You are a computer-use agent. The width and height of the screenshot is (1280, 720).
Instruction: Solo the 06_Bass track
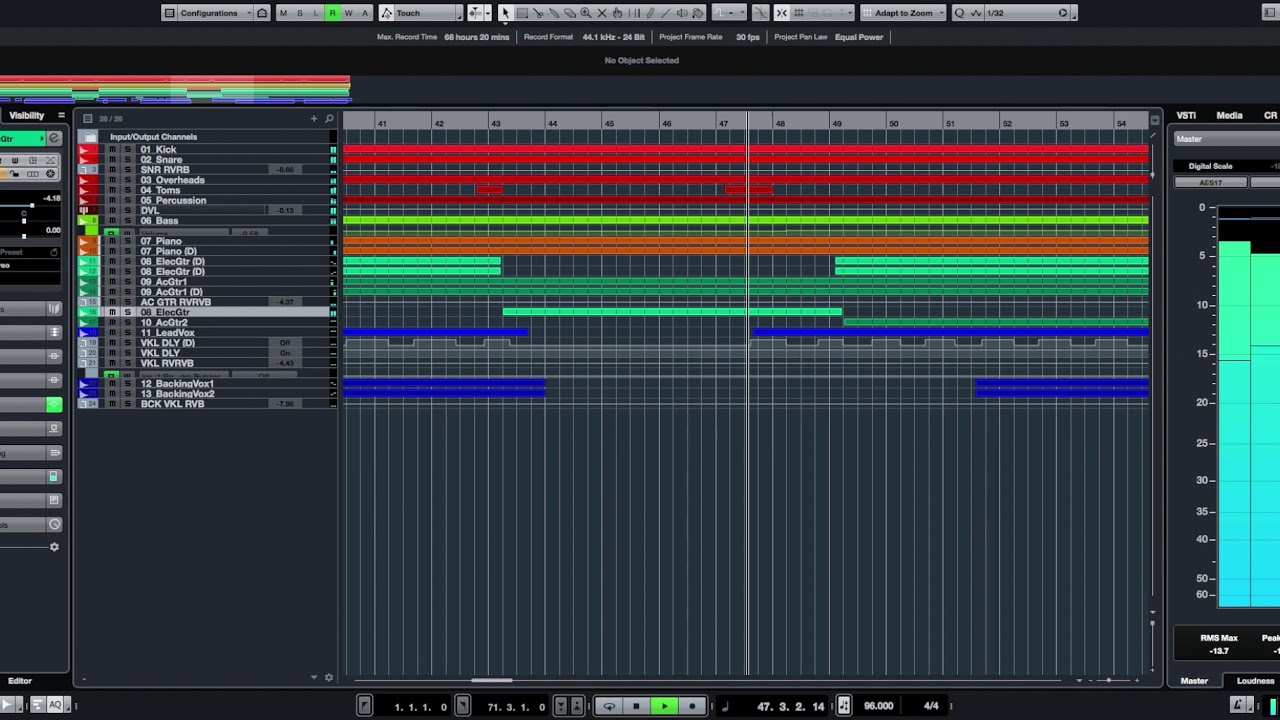(127, 221)
